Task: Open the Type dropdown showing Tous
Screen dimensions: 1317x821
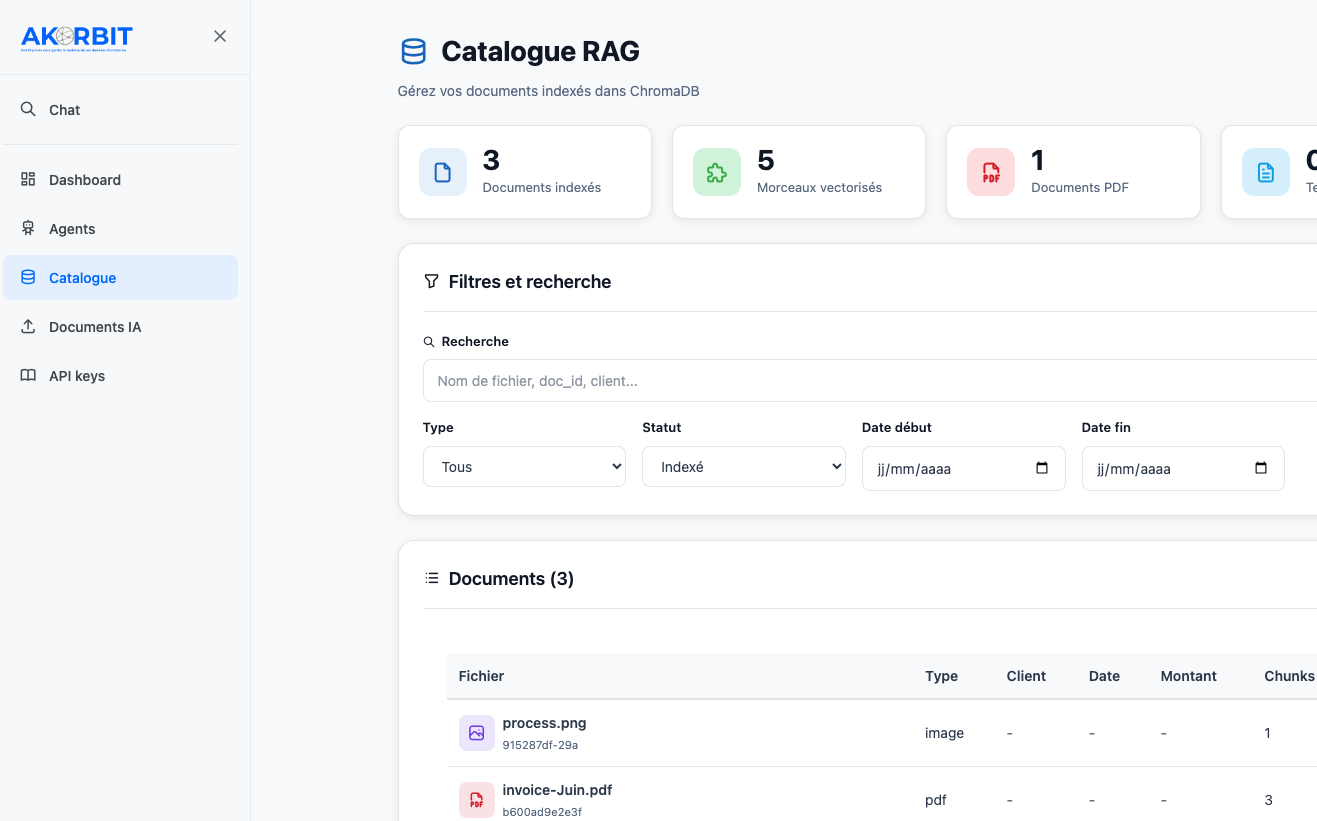Action: [524, 467]
